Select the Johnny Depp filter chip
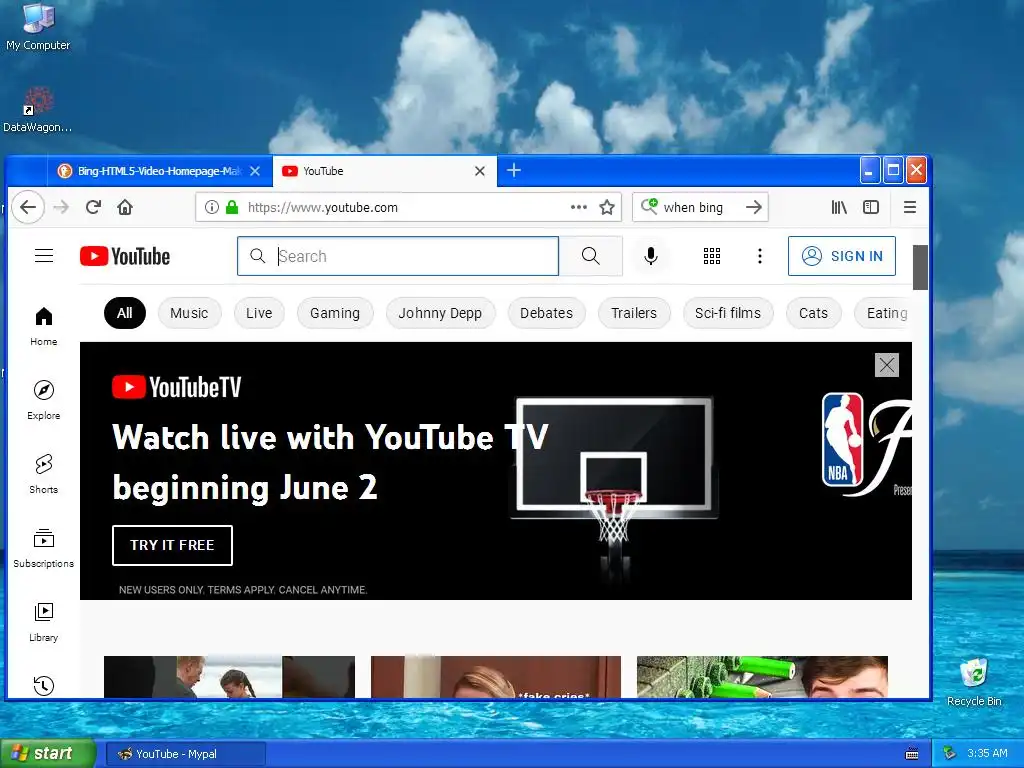 (440, 313)
